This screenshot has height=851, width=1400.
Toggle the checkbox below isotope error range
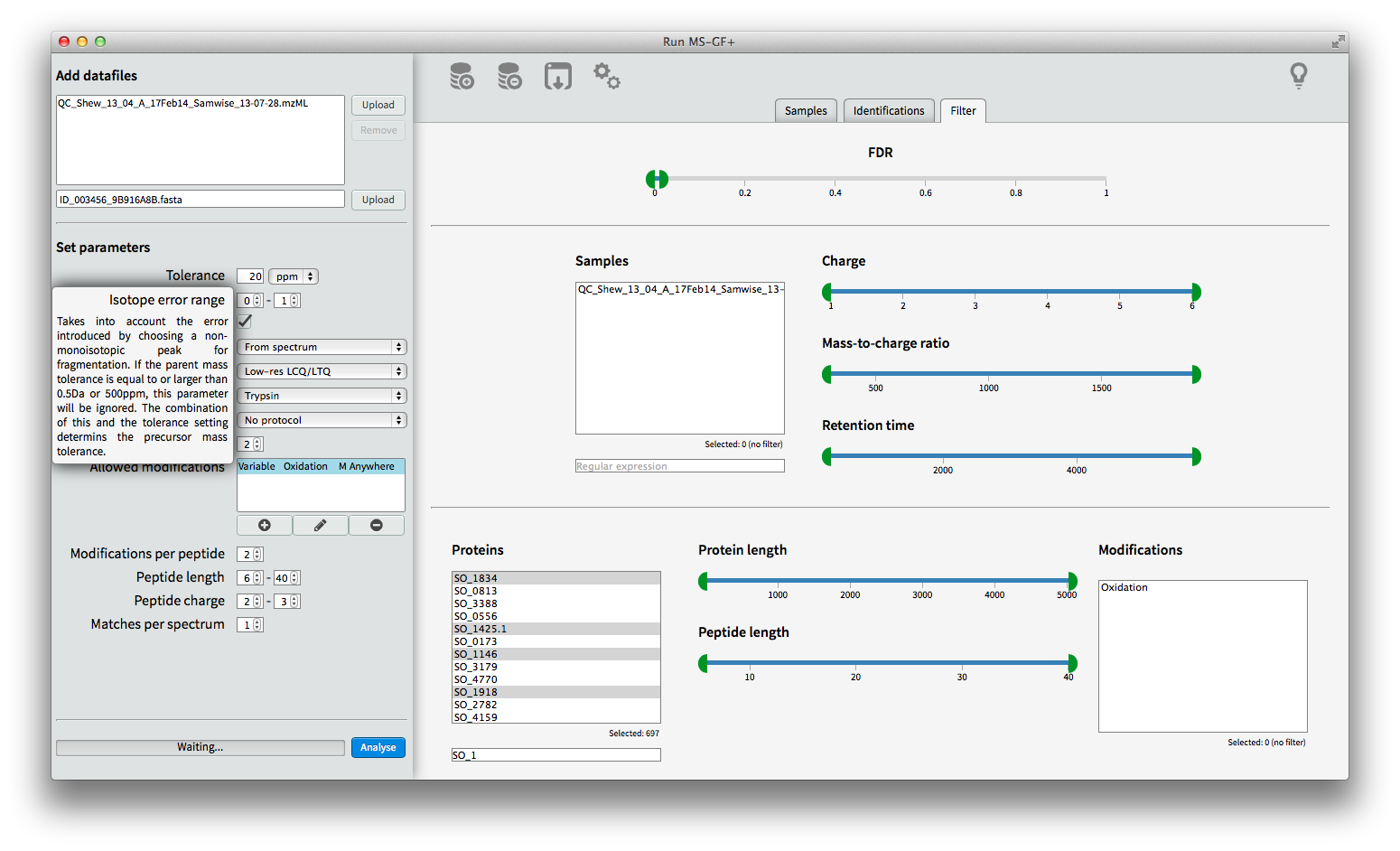245,322
